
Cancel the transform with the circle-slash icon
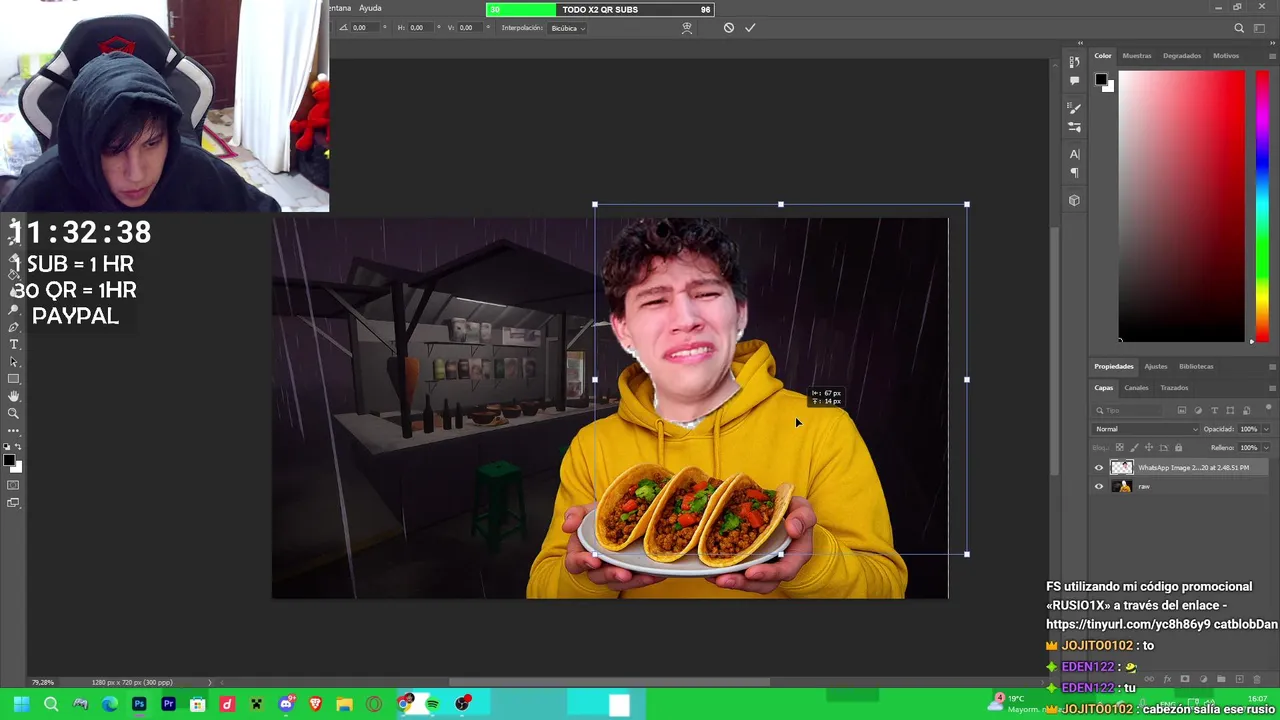[729, 28]
